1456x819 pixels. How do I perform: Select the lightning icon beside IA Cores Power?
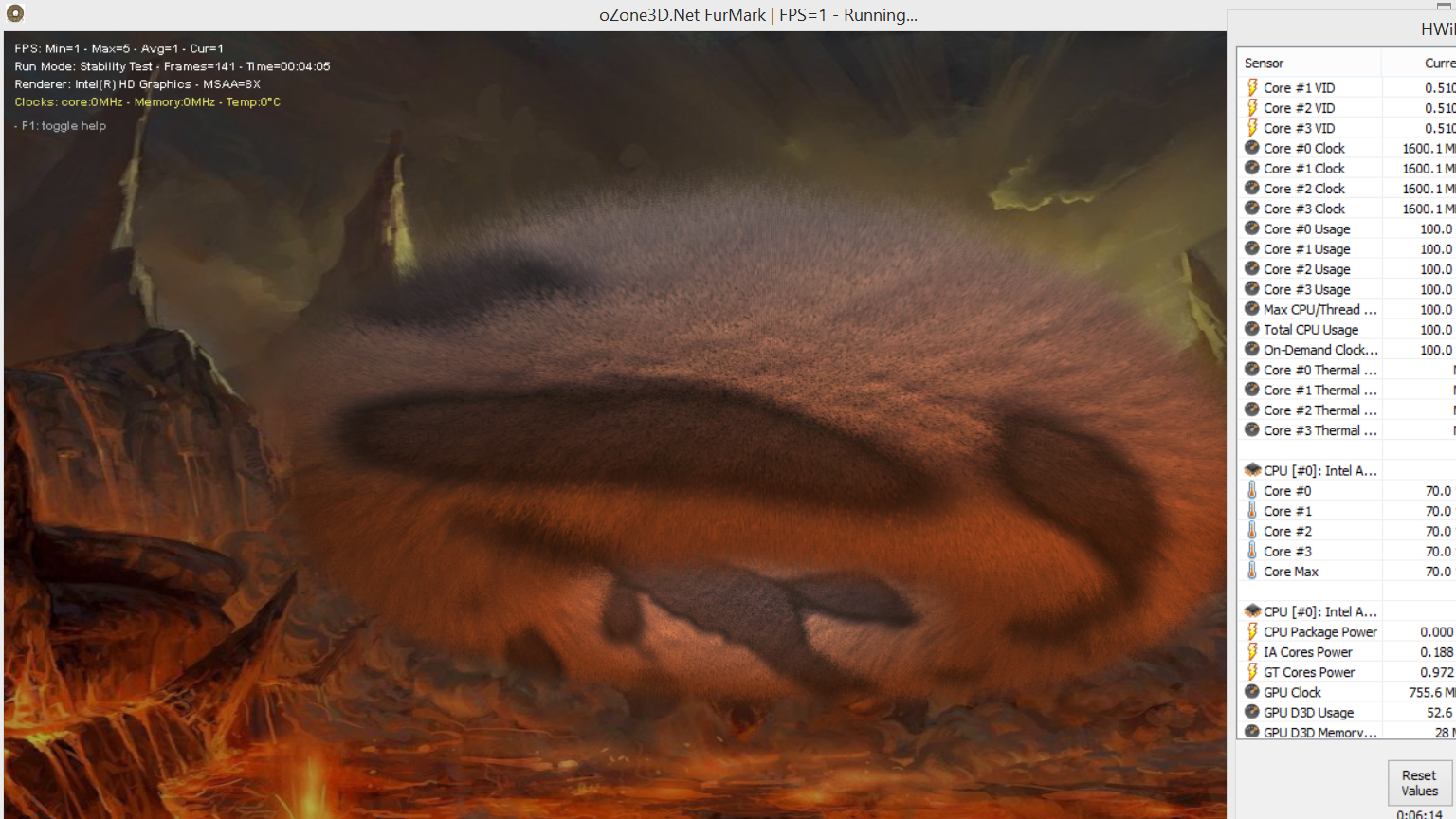coord(1252,651)
